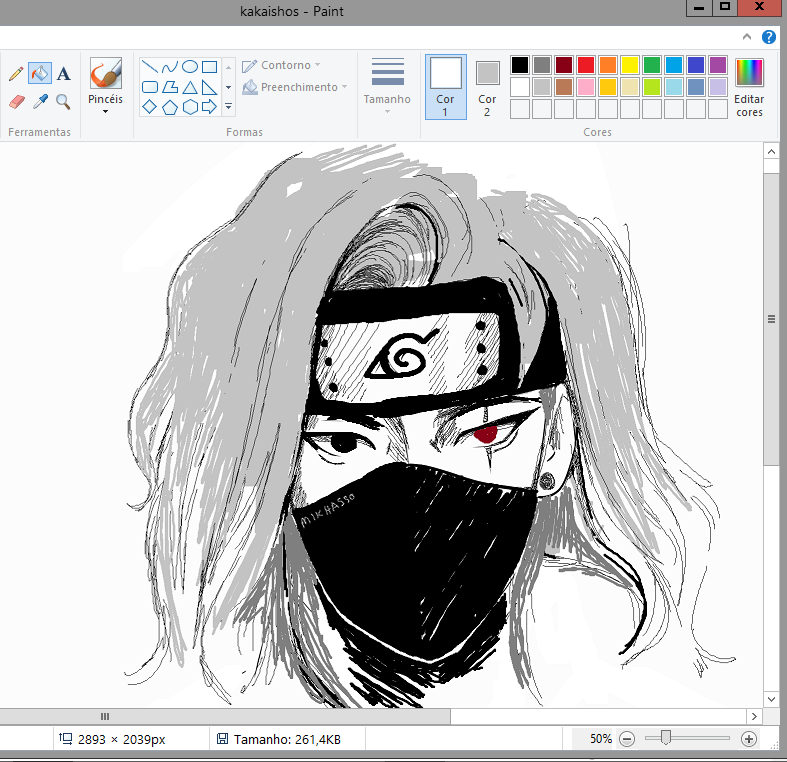The width and height of the screenshot is (787, 762).
Task: Pick the yellow color swatch
Action: pos(630,65)
